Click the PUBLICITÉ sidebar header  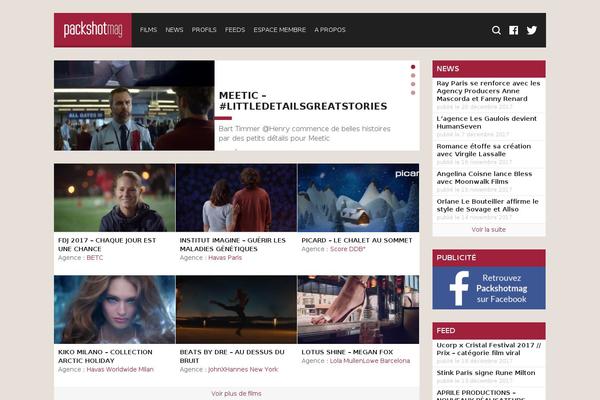(x=489, y=258)
